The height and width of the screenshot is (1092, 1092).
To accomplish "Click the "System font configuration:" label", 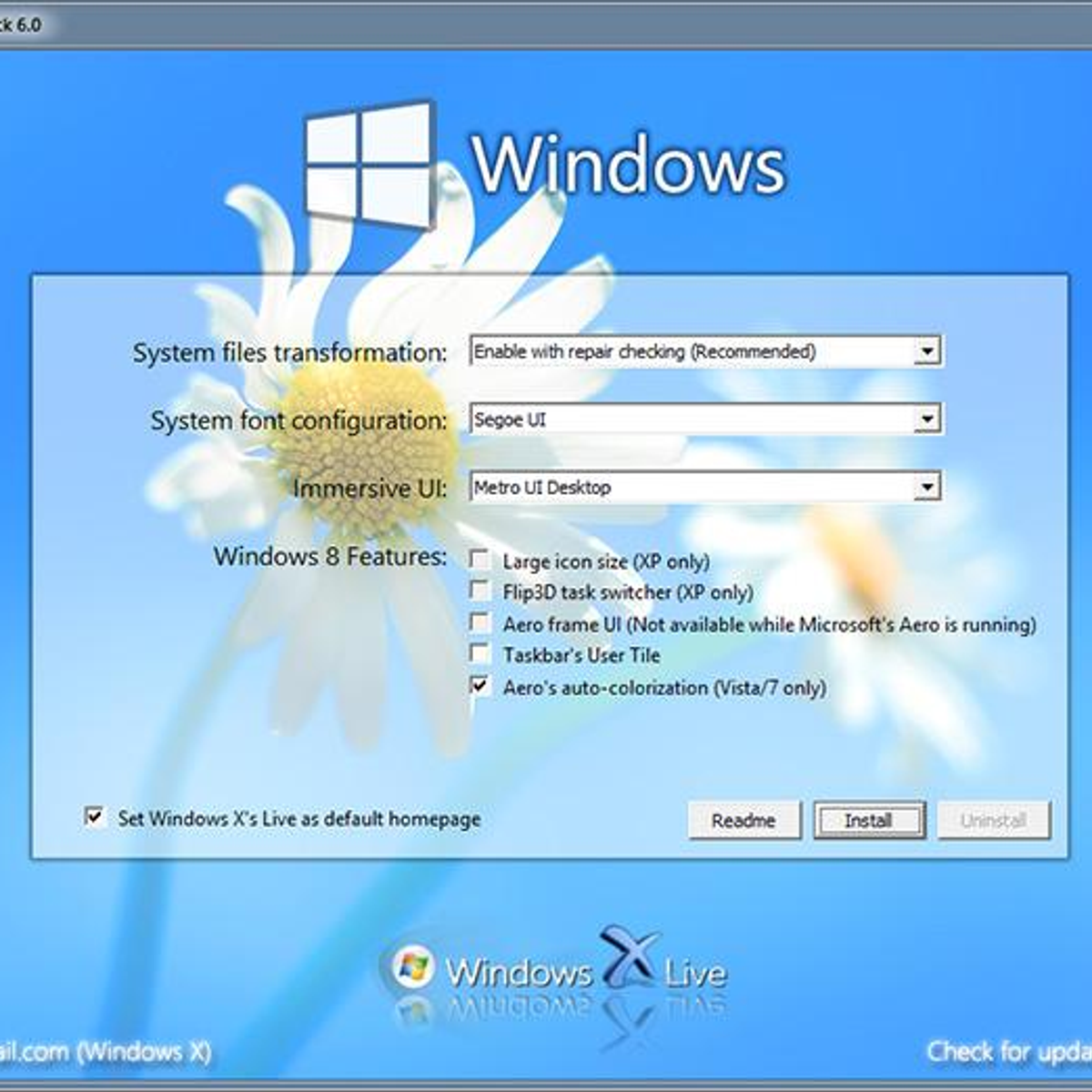I will tap(298, 421).
